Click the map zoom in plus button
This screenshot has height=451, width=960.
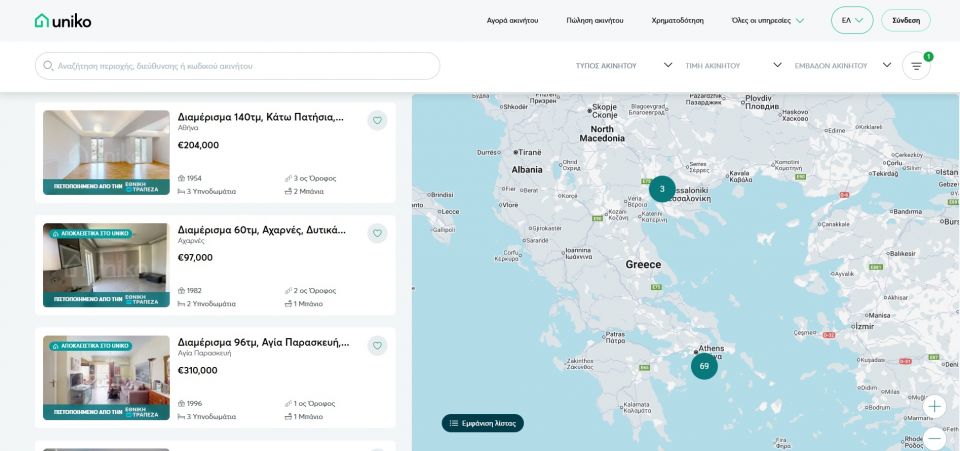[934, 406]
